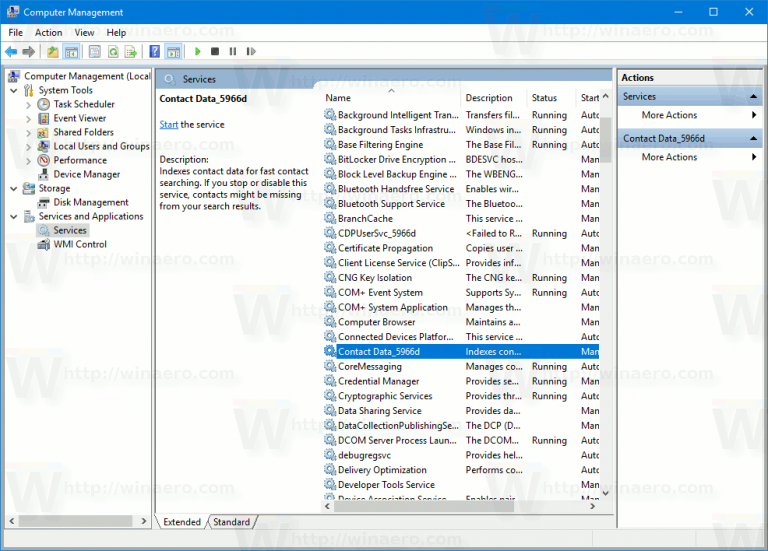
Task: Switch to the Standard tab
Action: click(x=231, y=522)
